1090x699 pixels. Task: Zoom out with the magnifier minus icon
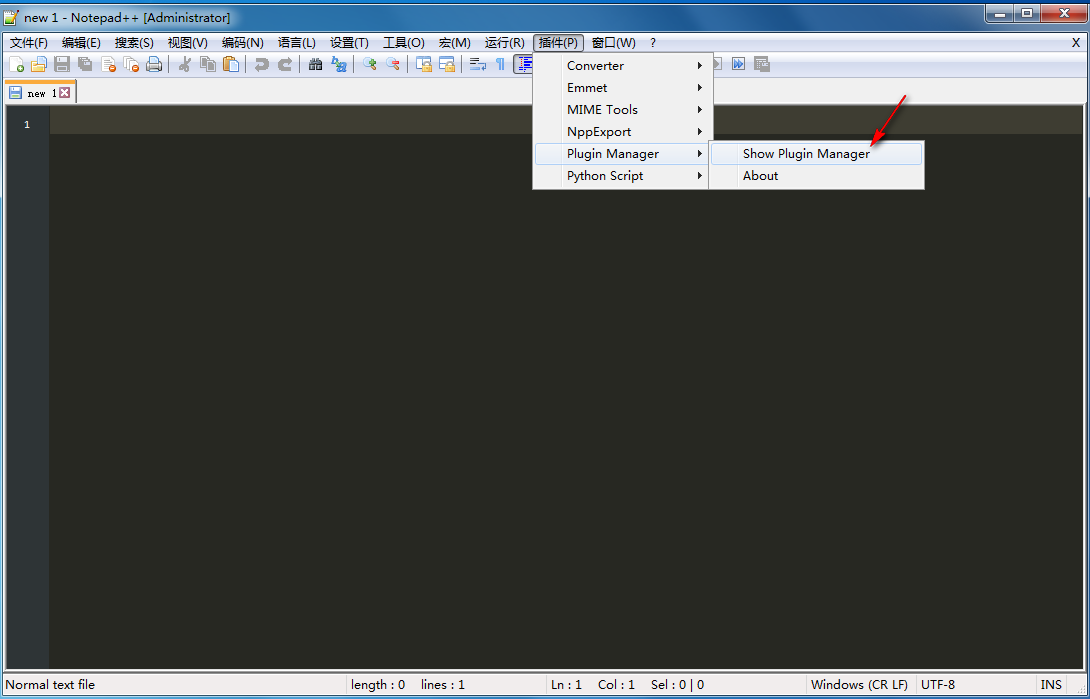point(393,65)
